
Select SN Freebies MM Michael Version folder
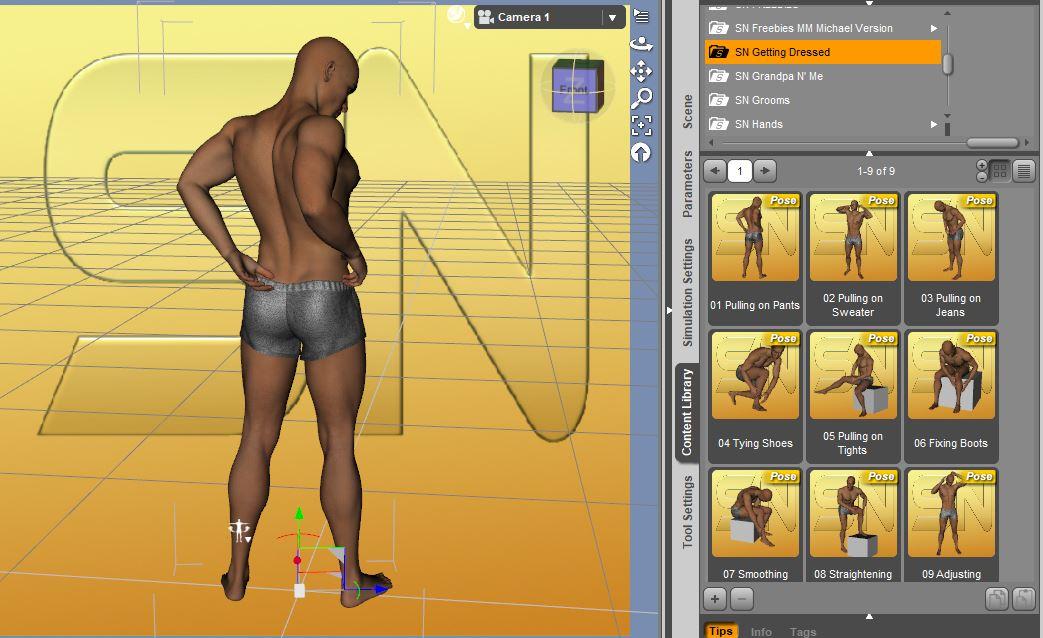coord(823,28)
